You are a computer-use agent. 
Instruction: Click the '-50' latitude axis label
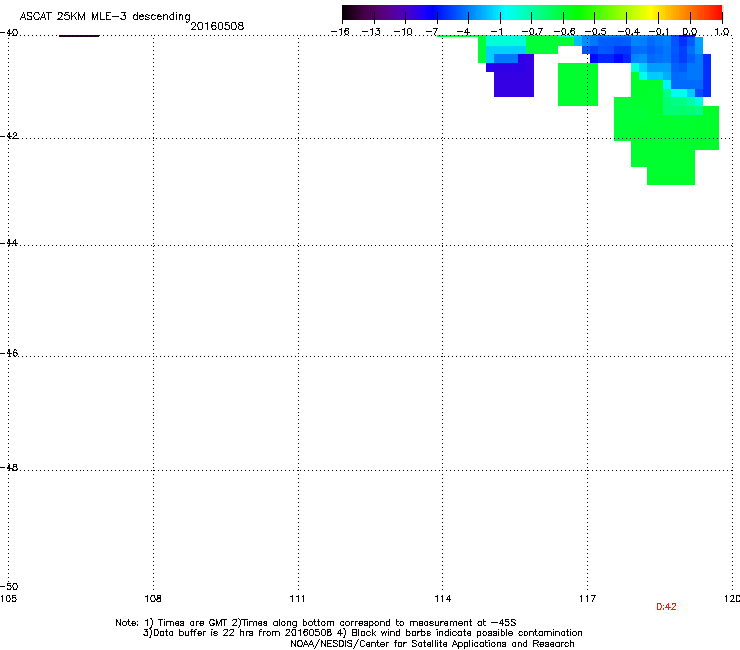tap(9, 586)
